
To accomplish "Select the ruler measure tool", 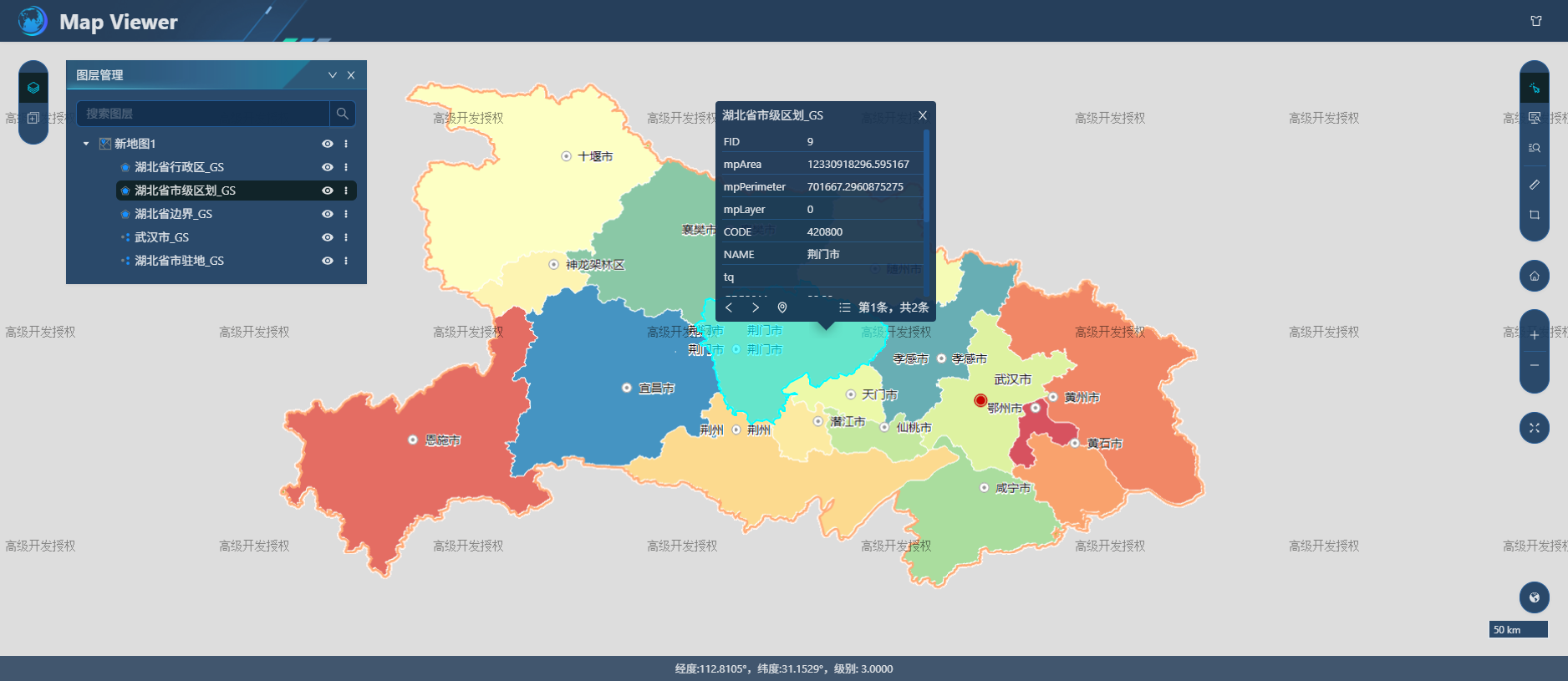I will pyautogui.click(x=1534, y=185).
